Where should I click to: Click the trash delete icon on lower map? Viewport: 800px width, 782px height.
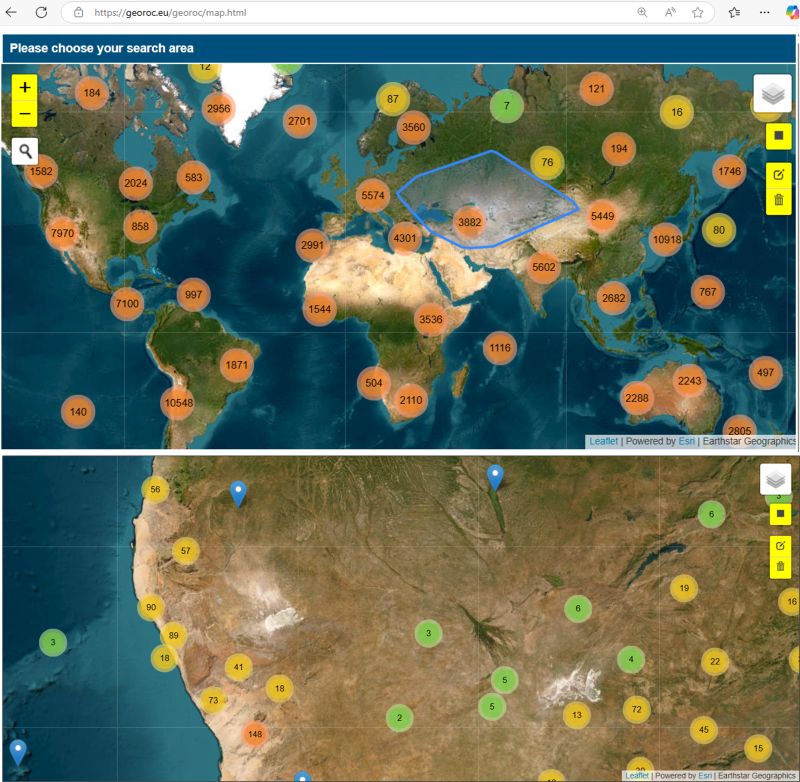tap(779, 567)
